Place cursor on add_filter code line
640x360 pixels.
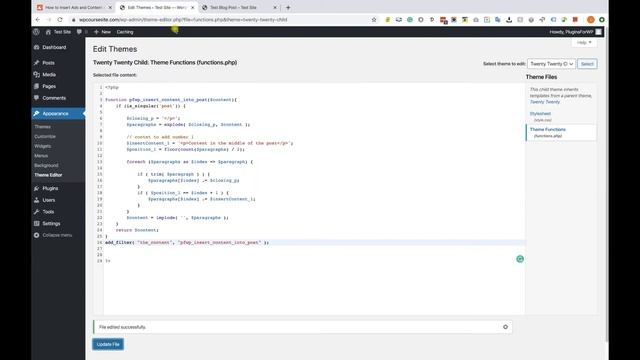(x=187, y=242)
